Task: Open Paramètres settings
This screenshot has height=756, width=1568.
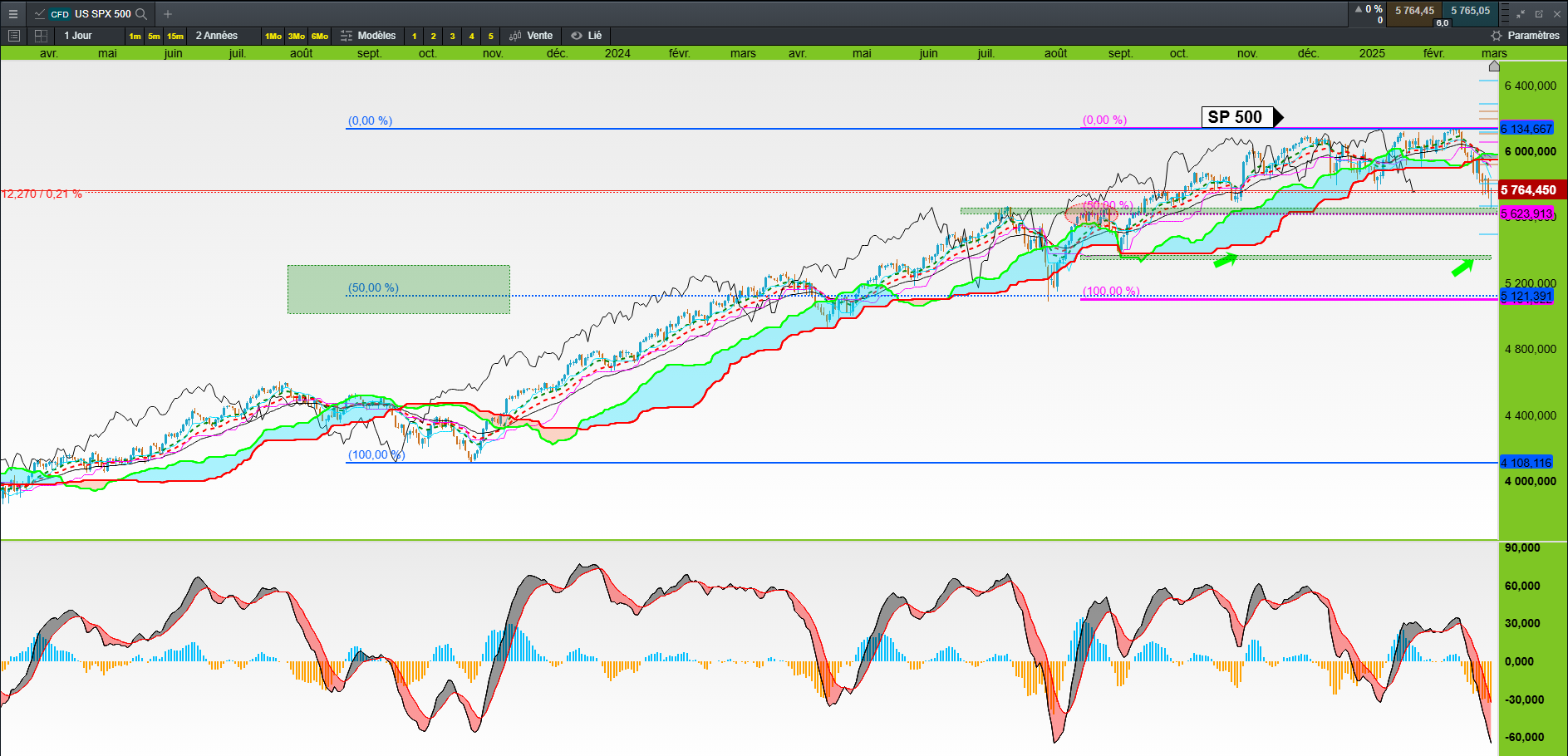Action: [1525, 36]
